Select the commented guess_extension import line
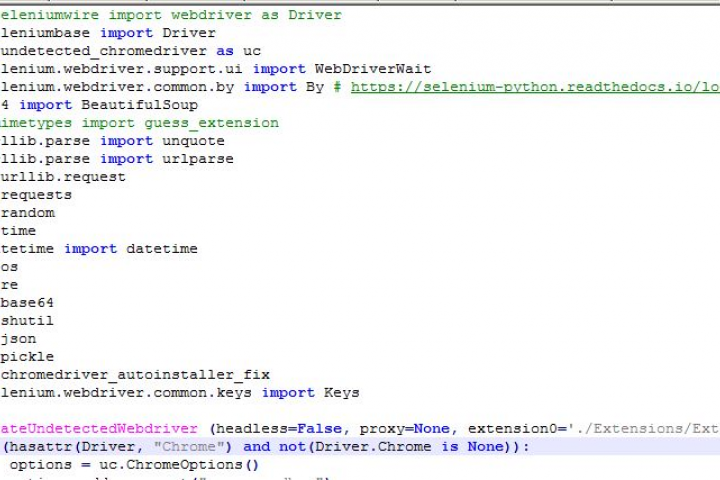The height and width of the screenshot is (480, 720). point(140,123)
